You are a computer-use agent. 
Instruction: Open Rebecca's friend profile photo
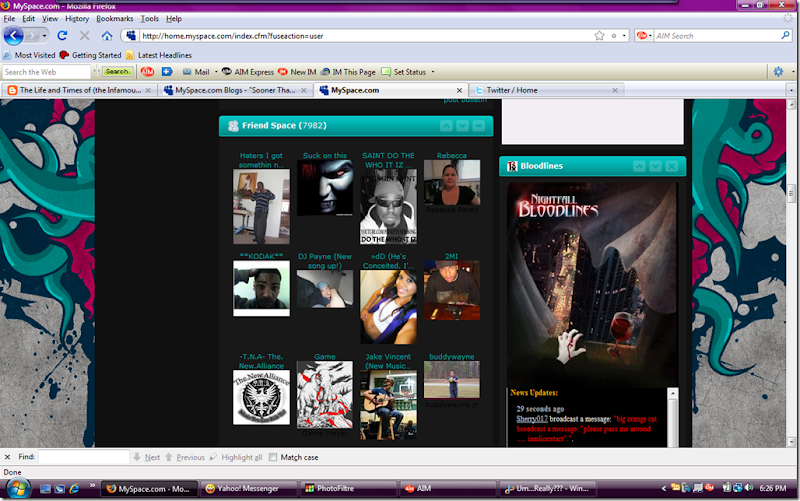click(x=452, y=183)
